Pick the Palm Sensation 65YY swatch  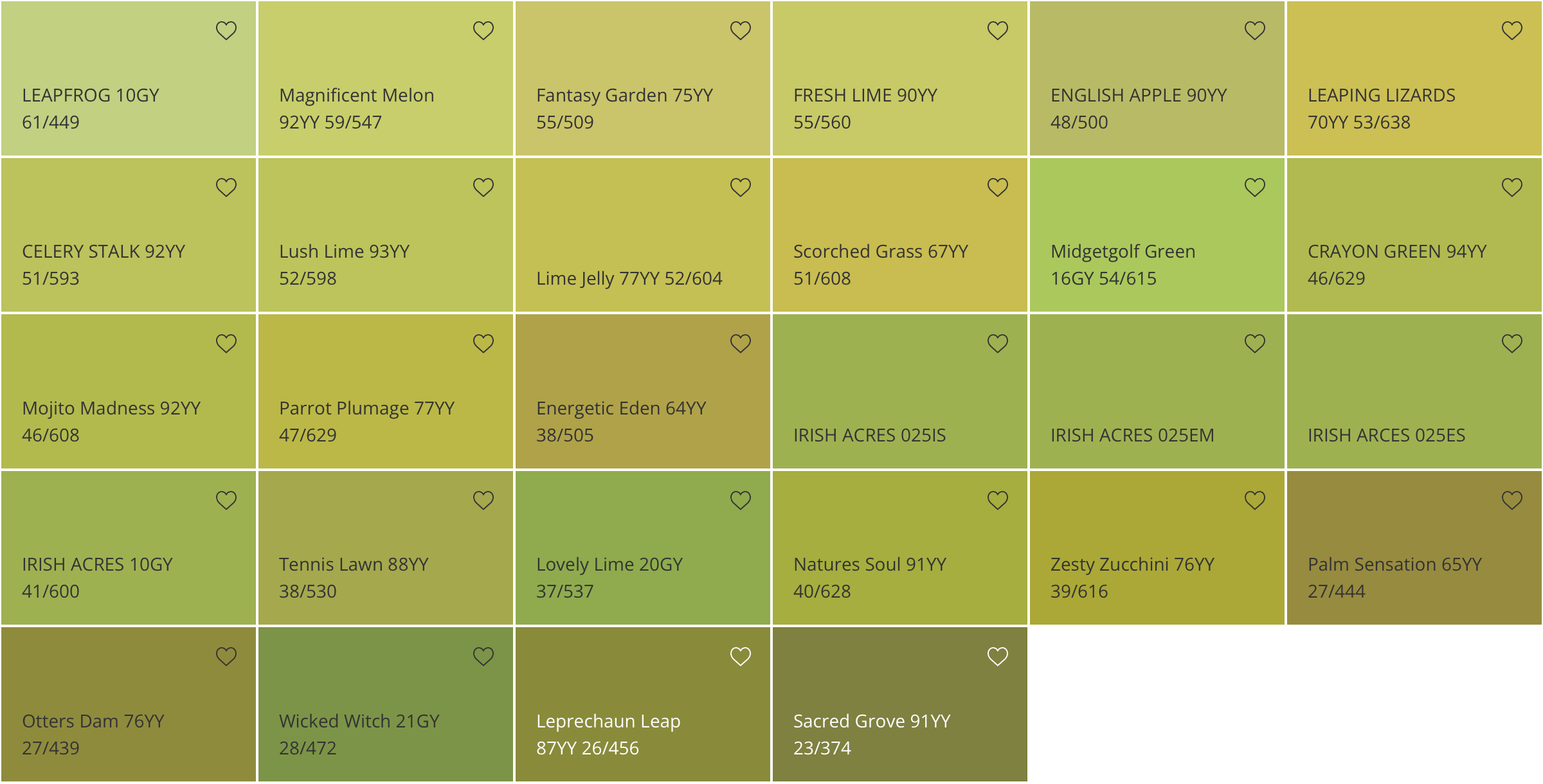click(x=1414, y=548)
